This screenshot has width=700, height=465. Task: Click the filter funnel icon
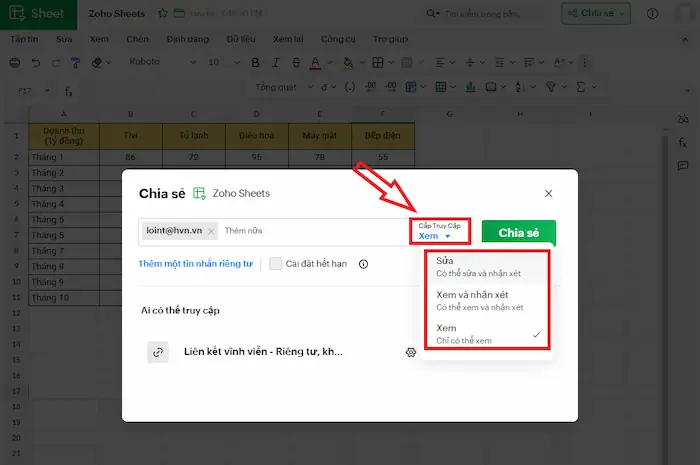(551, 87)
